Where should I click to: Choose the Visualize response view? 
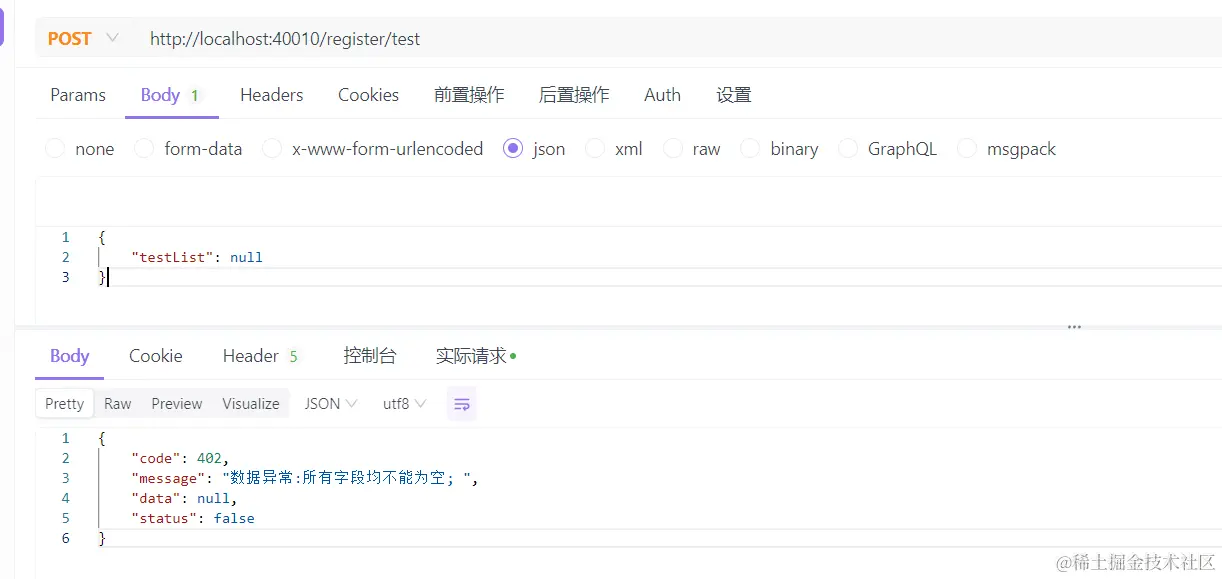pyautogui.click(x=251, y=404)
